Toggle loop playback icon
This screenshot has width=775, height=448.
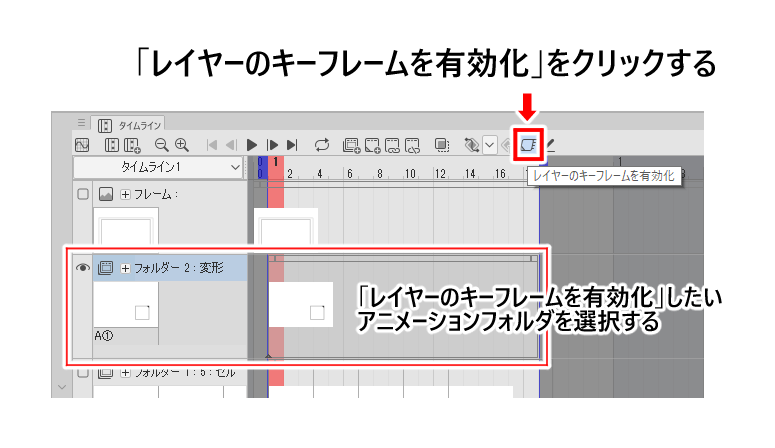click(x=322, y=145)
